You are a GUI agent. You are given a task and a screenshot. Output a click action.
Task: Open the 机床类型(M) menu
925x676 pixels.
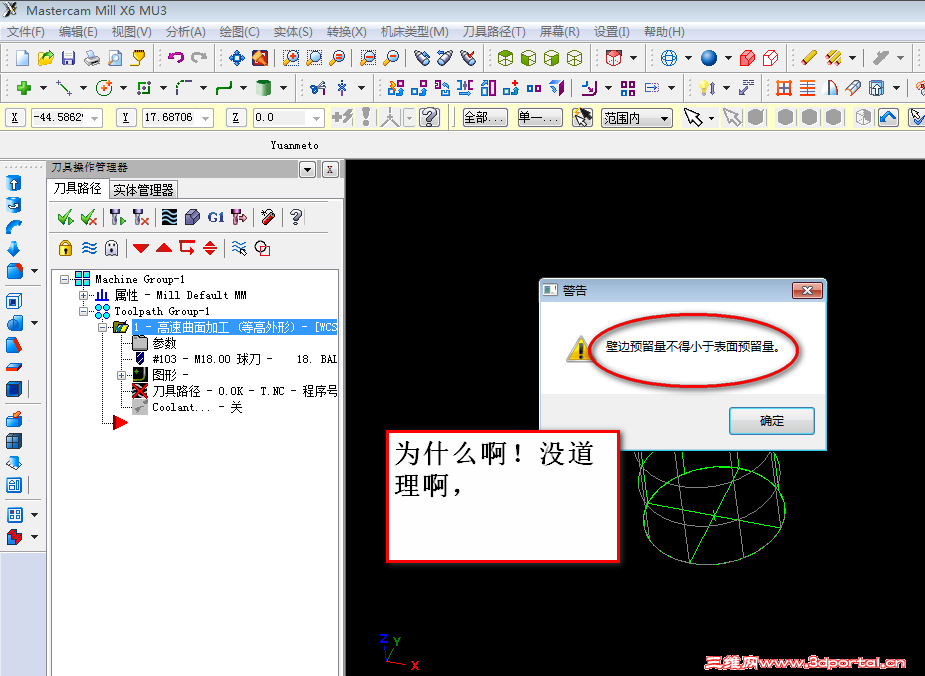pyautogui.click(x=414, y=32)
